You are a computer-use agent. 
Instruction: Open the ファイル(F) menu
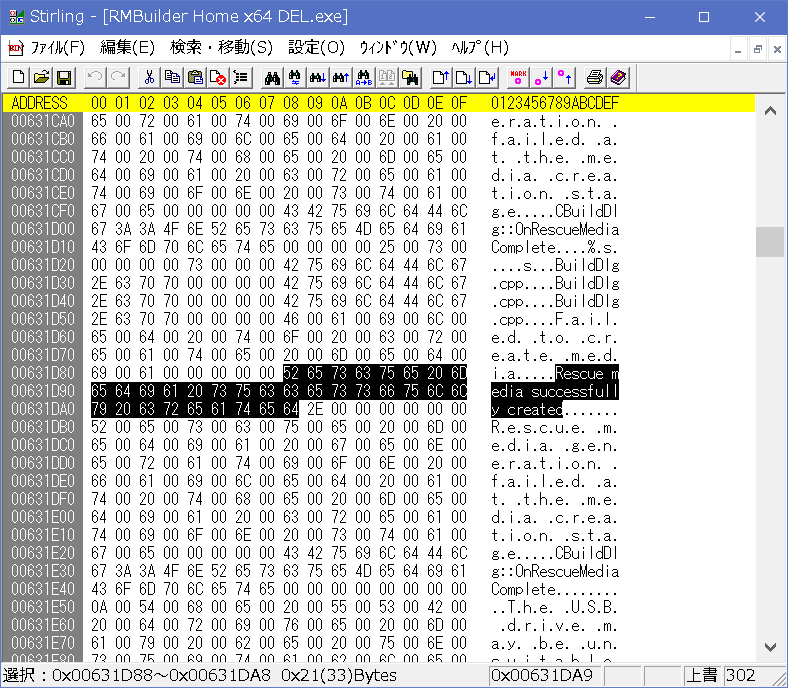pyautogui.click(x=57, y=48)
